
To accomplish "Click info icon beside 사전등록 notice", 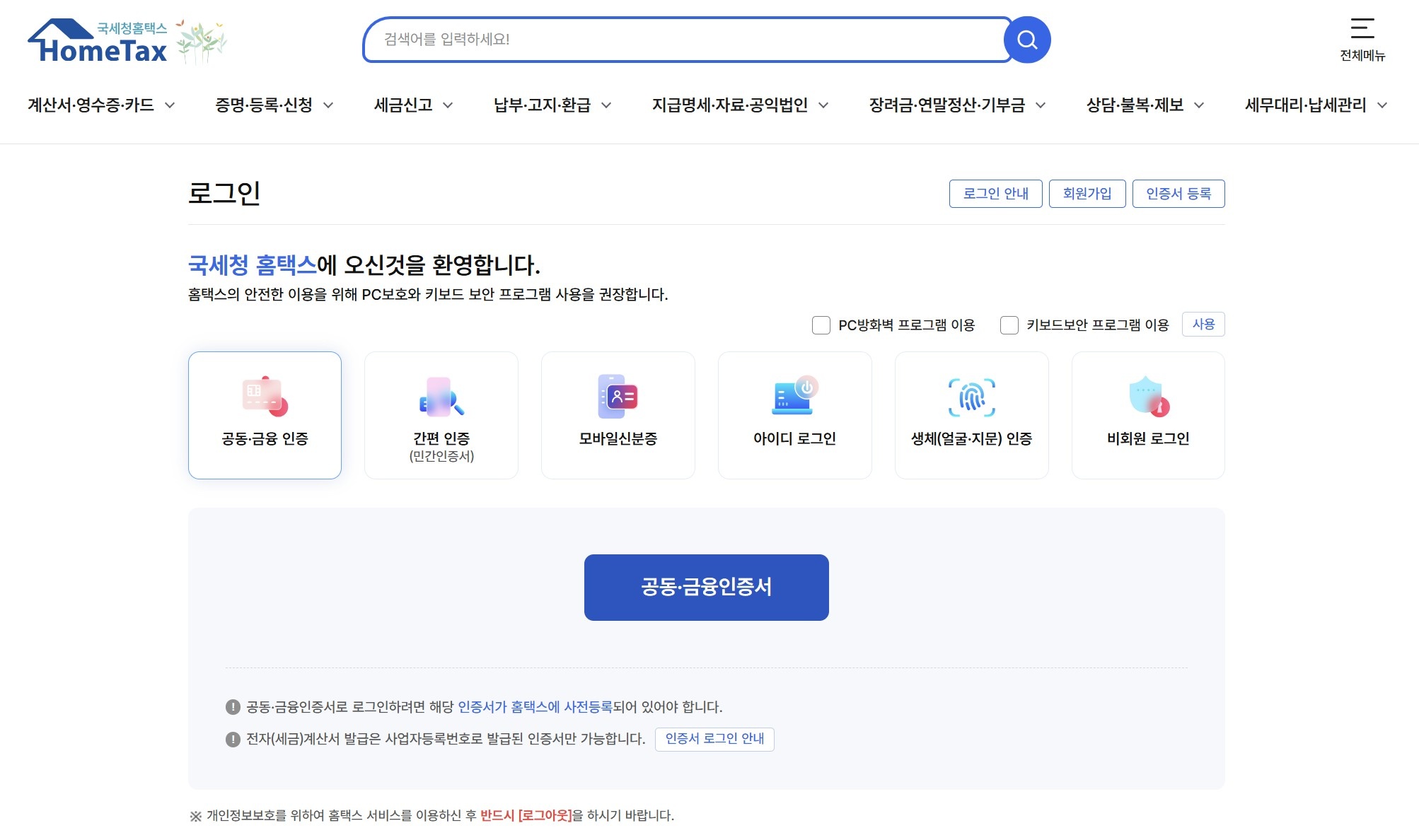I will click(233, 707).
